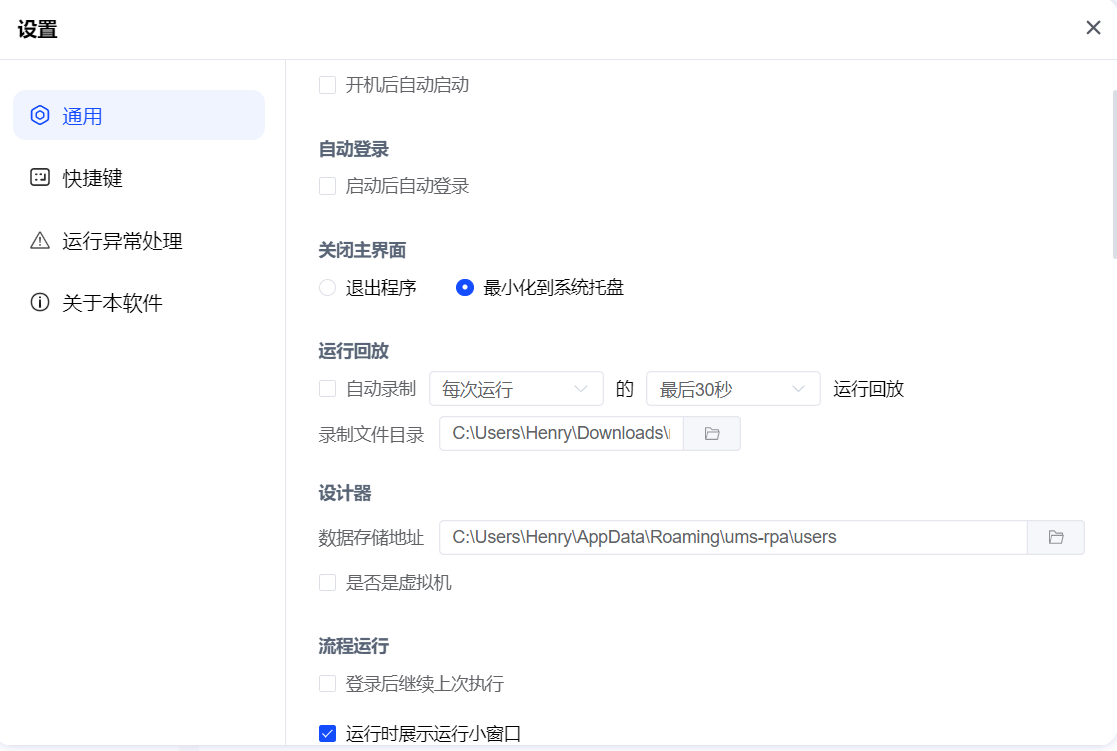This screenshot has width=1117, height=751.
Task: Click the hexagon icon beside 通用
Action: (x=40, y=115)
